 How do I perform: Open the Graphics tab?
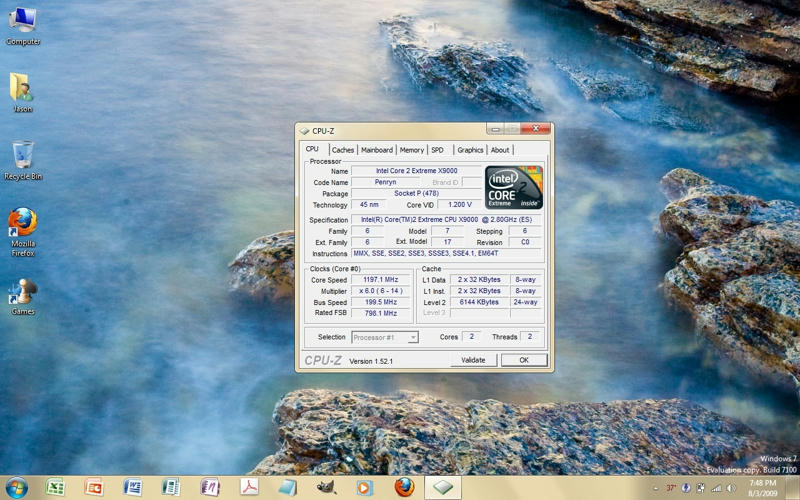(x=470, y=150)
